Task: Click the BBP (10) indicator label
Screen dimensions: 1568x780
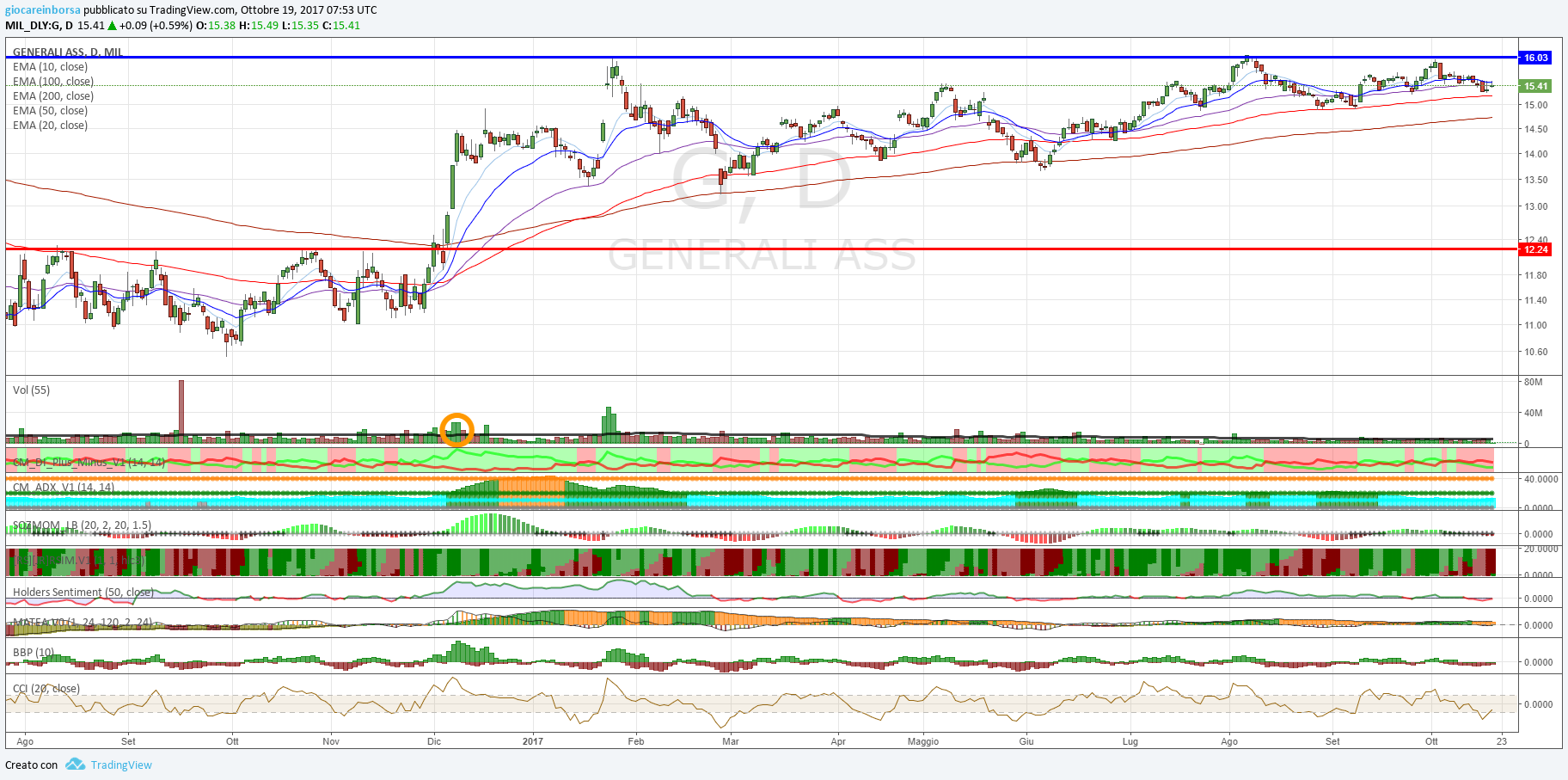Action: (34, 653)
